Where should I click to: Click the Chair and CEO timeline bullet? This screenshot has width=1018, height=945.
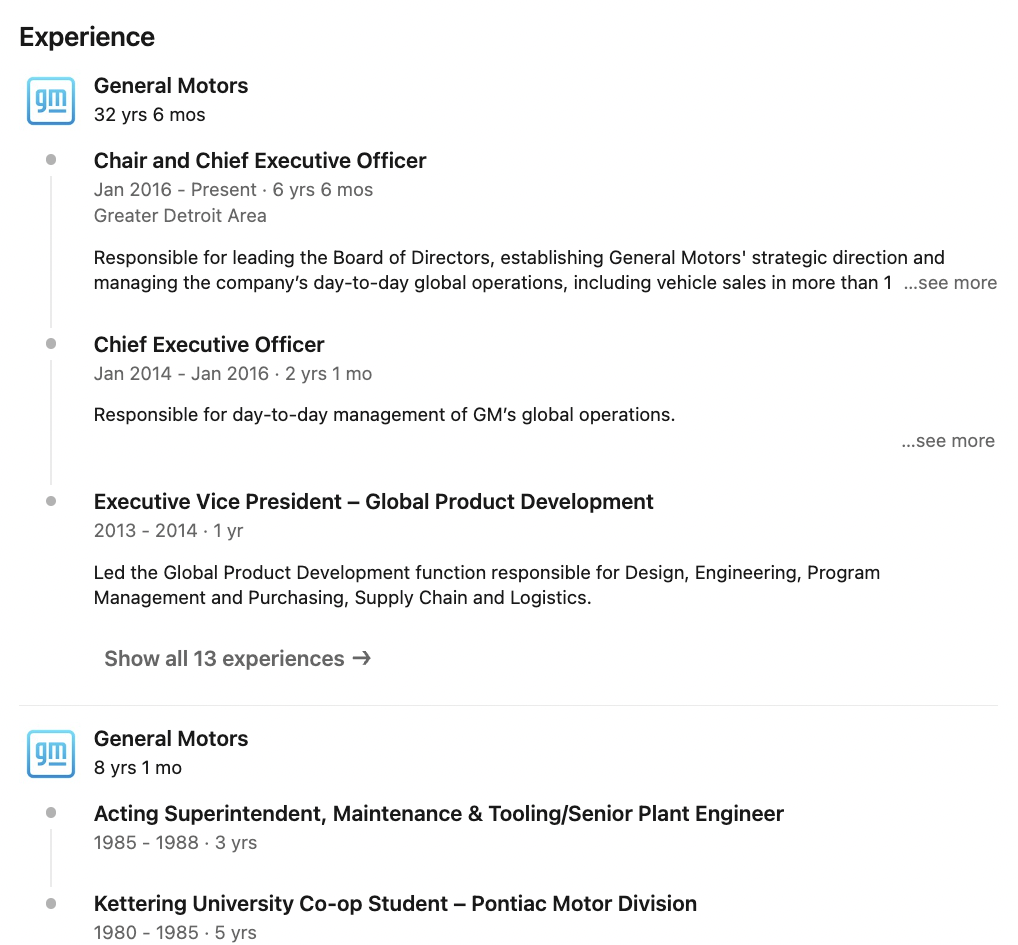click(x=51, y=160)
